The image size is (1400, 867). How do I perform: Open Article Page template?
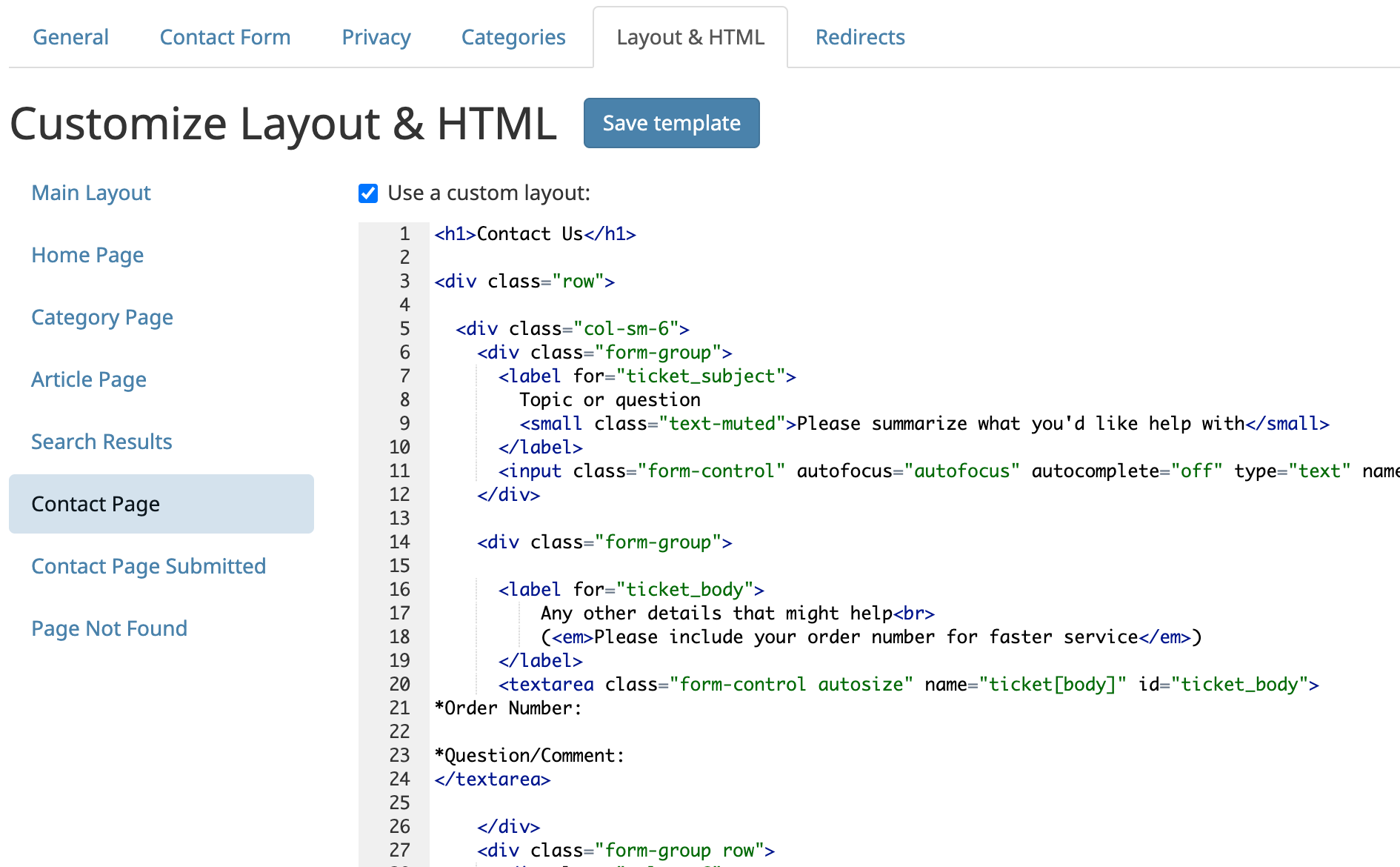coord(89,379)
